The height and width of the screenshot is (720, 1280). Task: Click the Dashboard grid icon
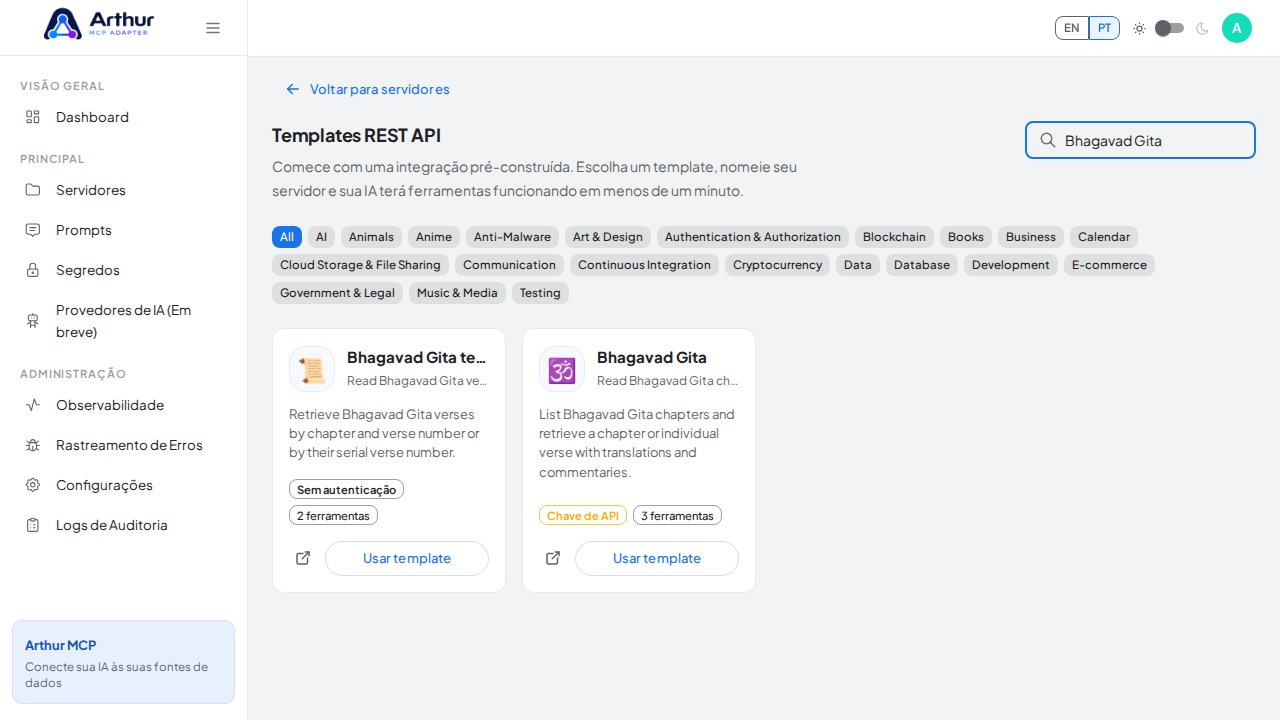point(33,117)
